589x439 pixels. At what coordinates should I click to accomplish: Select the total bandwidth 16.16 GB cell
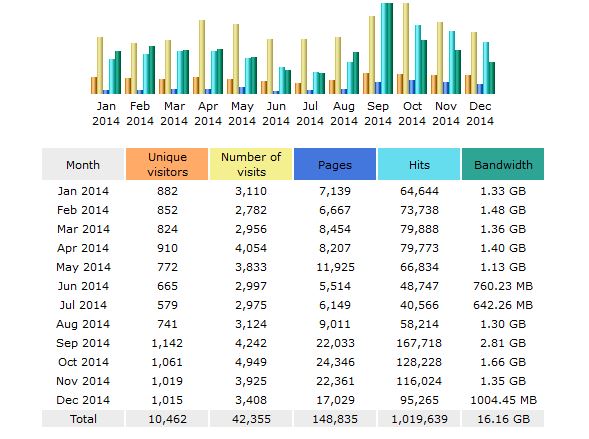pos(503,419)
